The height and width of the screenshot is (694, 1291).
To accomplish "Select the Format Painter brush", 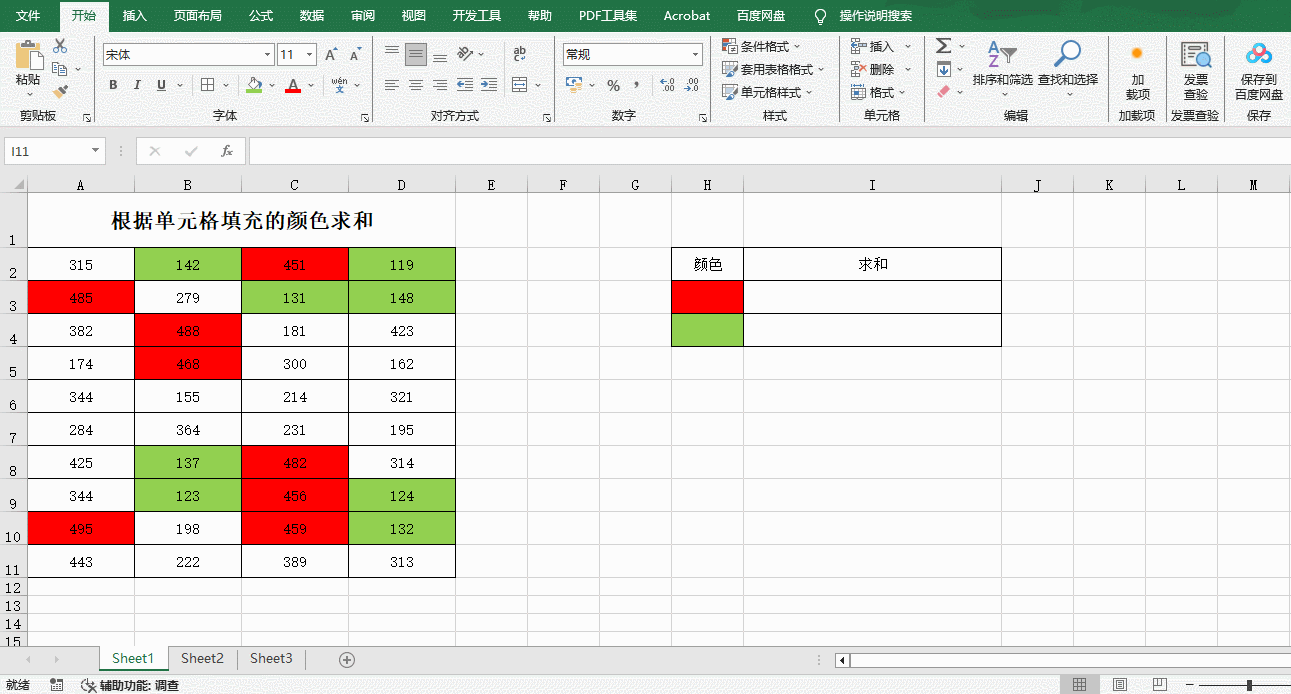I will [x=60, y=92].
